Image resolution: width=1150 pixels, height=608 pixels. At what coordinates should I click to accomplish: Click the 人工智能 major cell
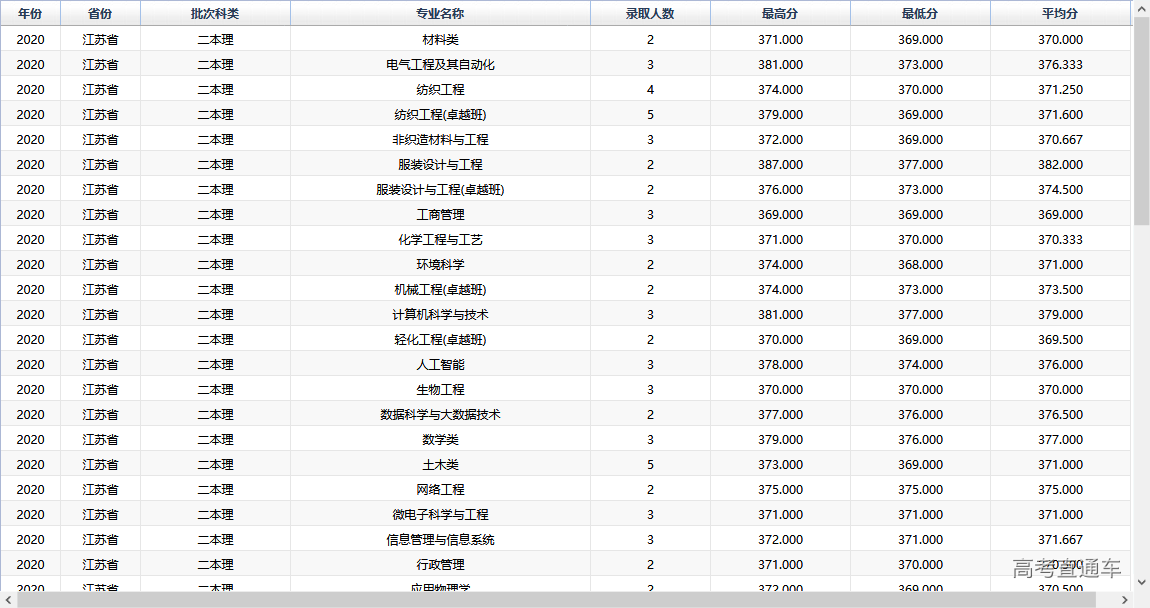tap(440, 365)
